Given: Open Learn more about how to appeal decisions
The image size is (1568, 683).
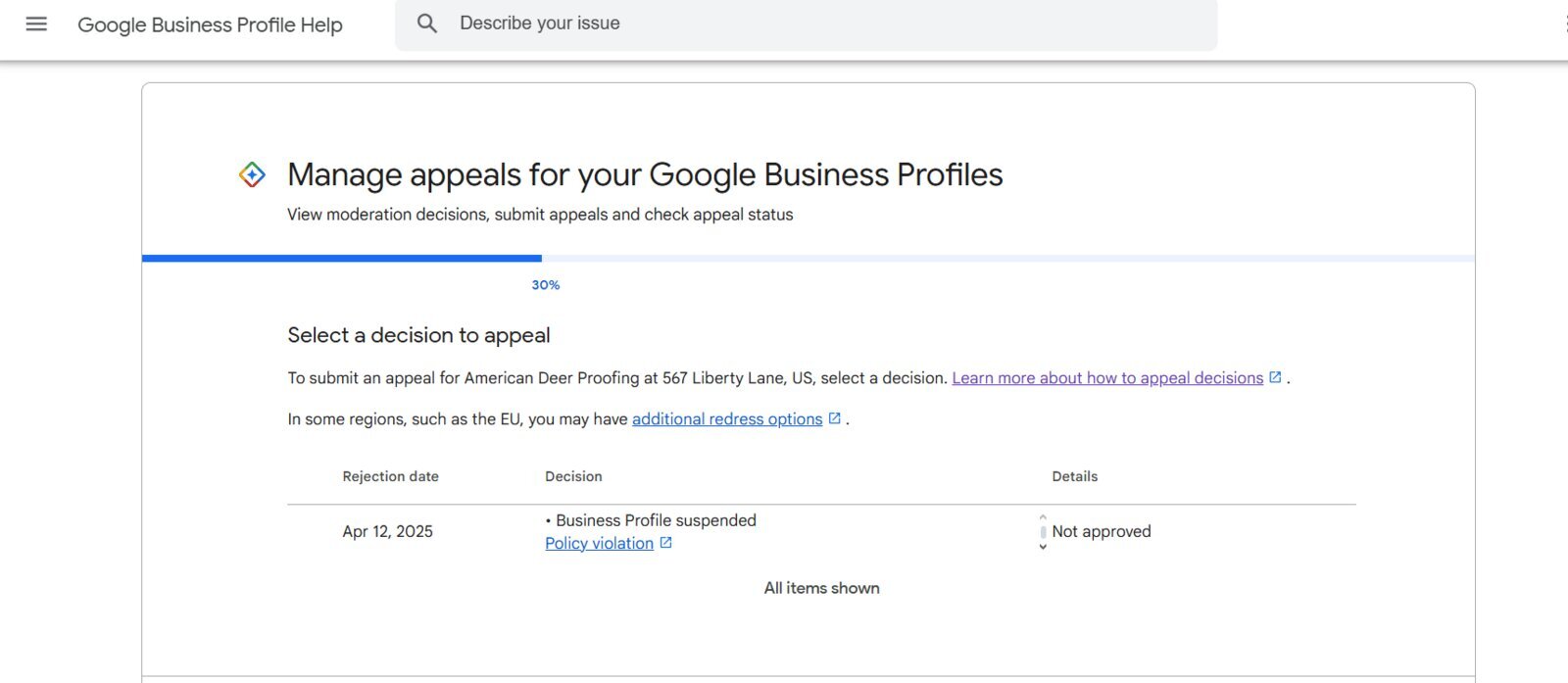Looking at the screenshot, I should 1107,378.
